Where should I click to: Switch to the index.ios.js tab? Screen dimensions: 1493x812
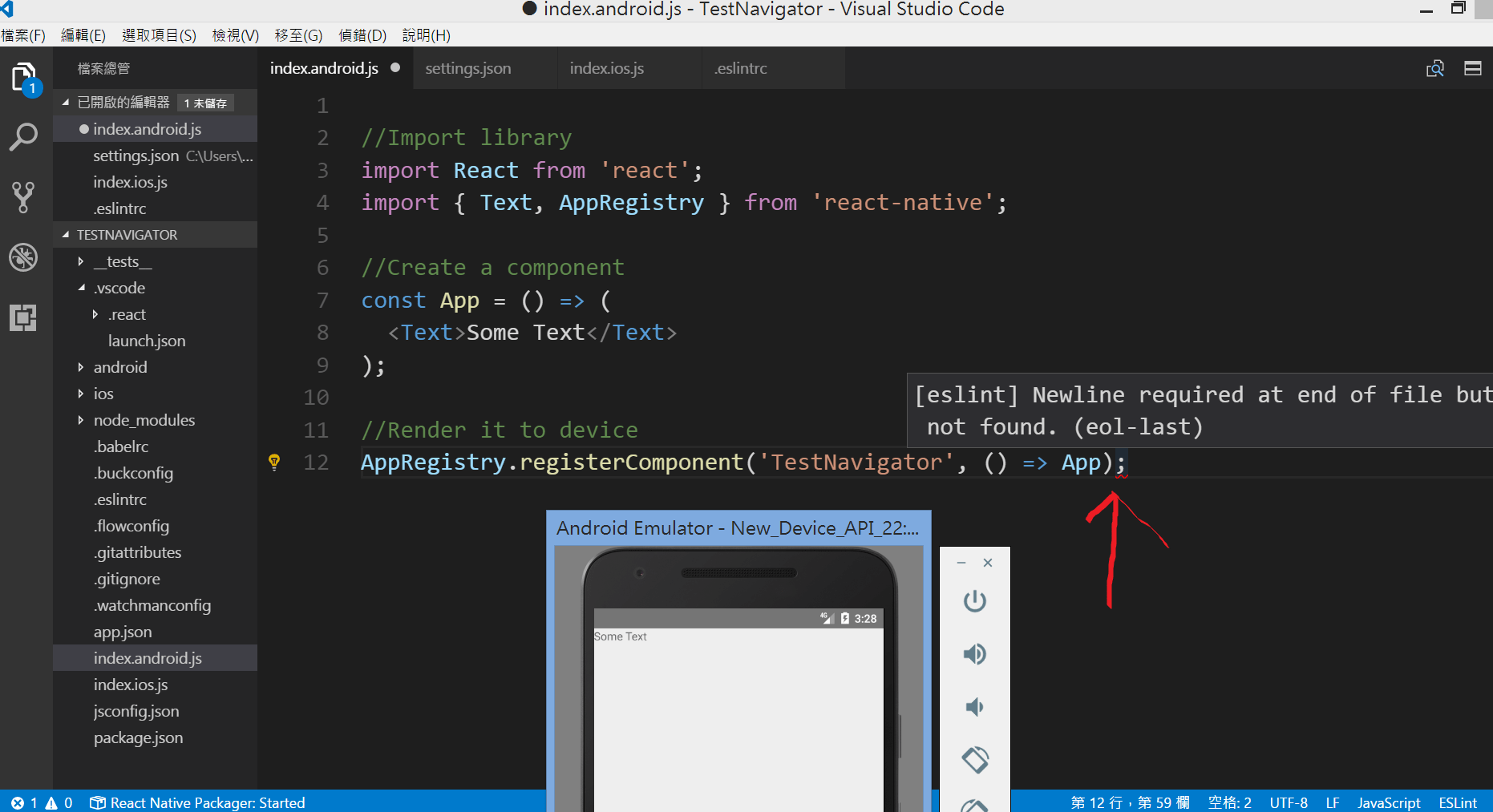(607, 68)
